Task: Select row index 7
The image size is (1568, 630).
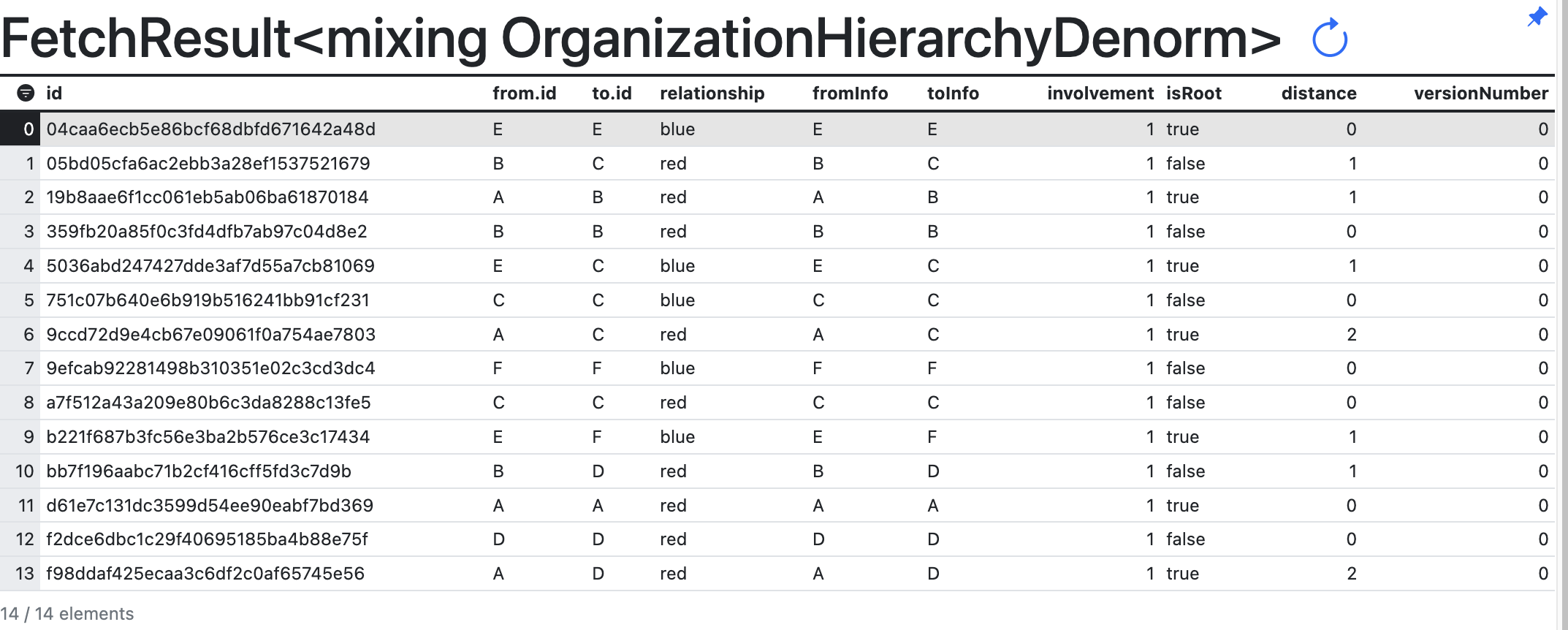Action: pos(28,368)
